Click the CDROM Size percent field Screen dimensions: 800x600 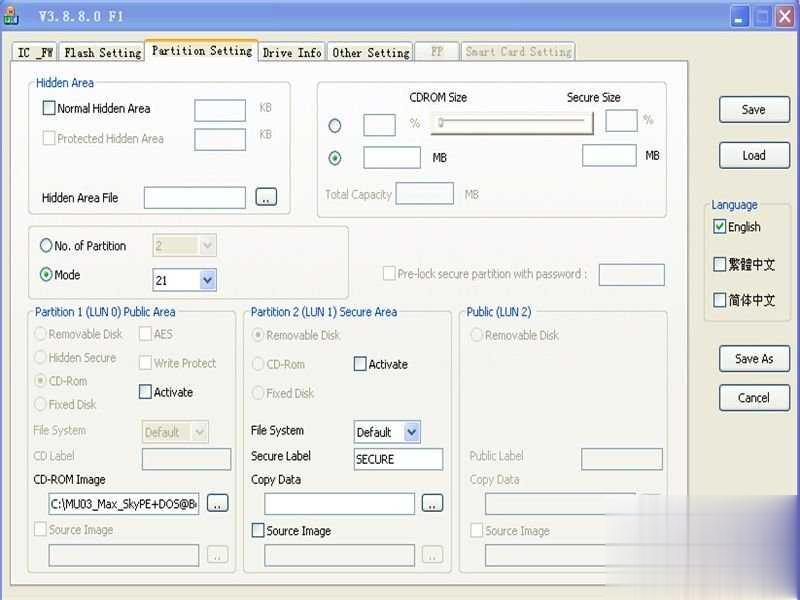coord(379,125)
